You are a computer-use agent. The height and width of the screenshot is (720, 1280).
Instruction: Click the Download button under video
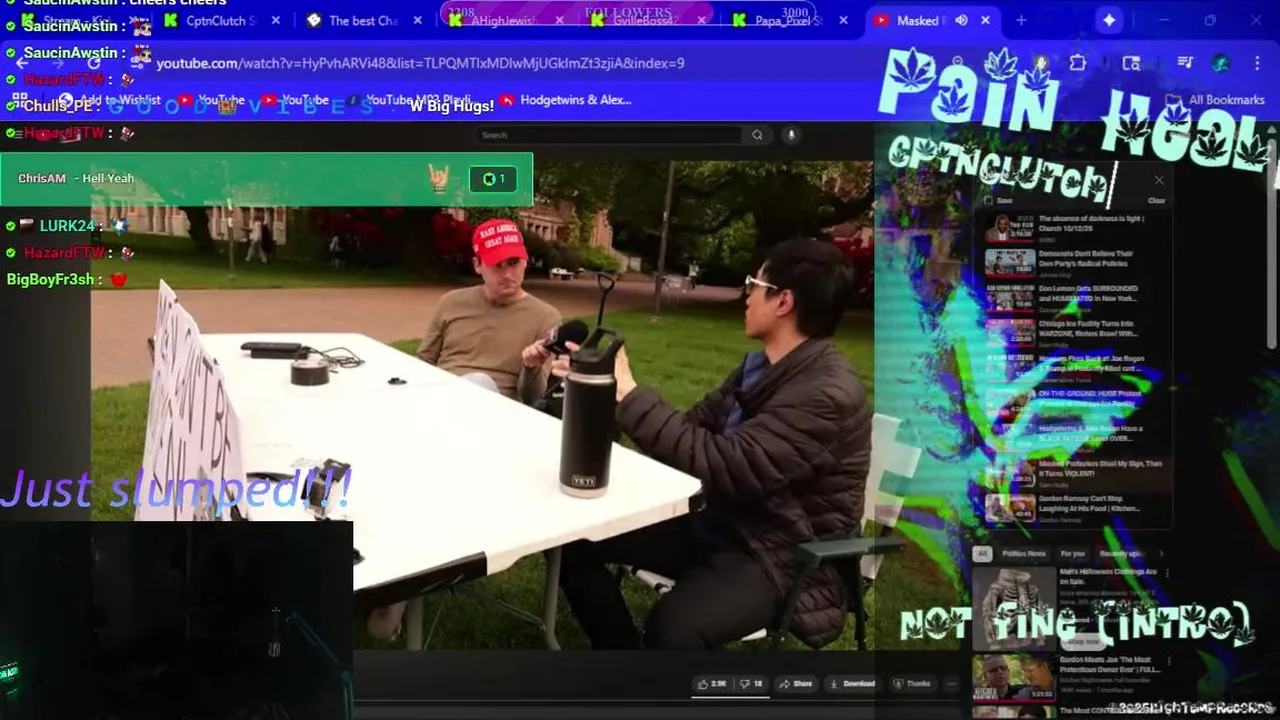[x=853, y=684]
